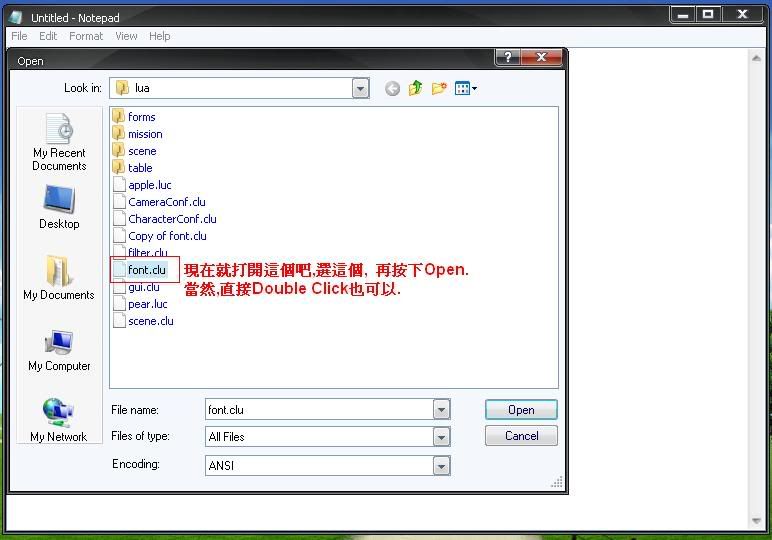Select My Computer in places bar

click(x=59, y=350)
